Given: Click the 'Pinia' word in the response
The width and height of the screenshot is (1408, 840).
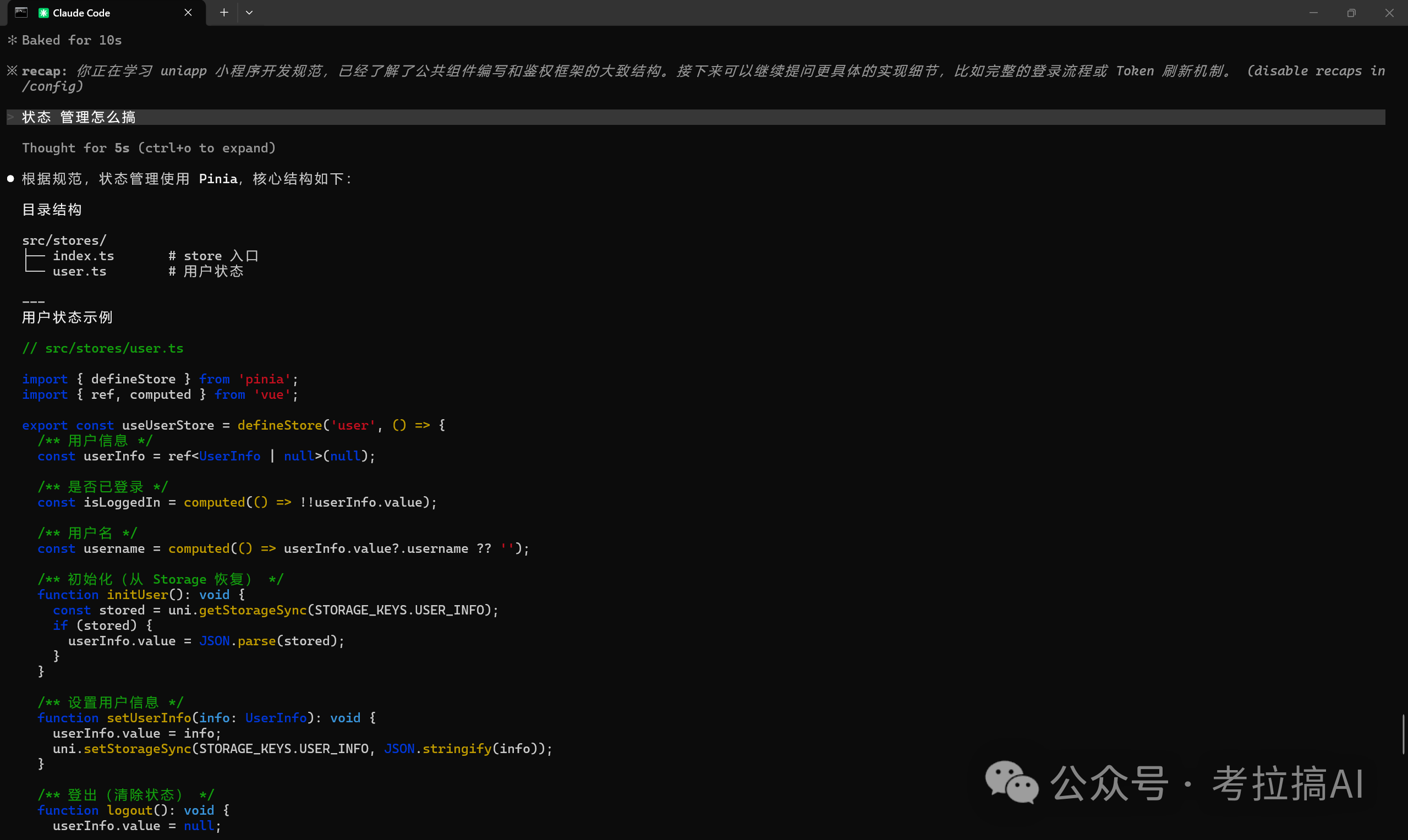Looking at the screenshot, I should pyautogui.click(x=218, y=179).
